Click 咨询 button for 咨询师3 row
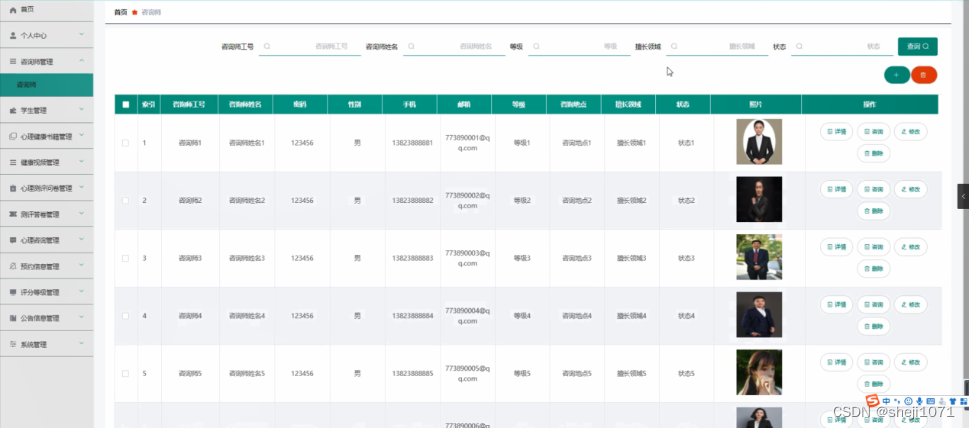This screenshot has width=970, height=429. coord(873,247)
